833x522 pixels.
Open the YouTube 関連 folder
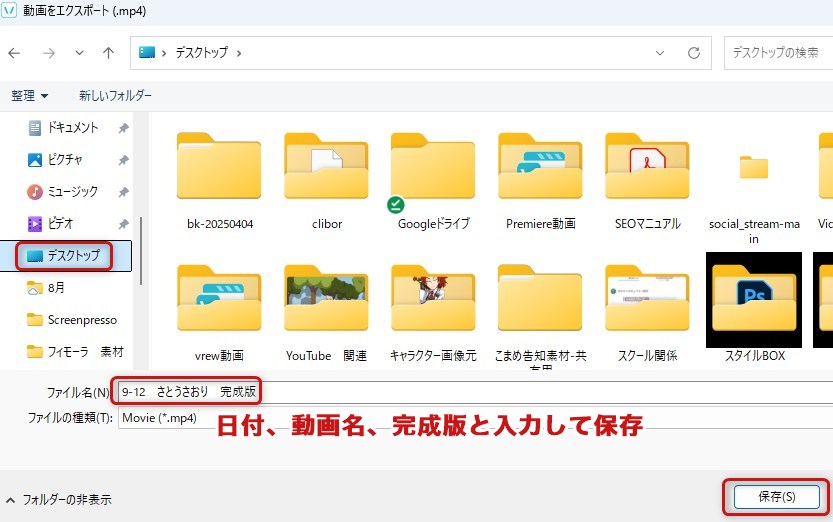pos(326,300)
